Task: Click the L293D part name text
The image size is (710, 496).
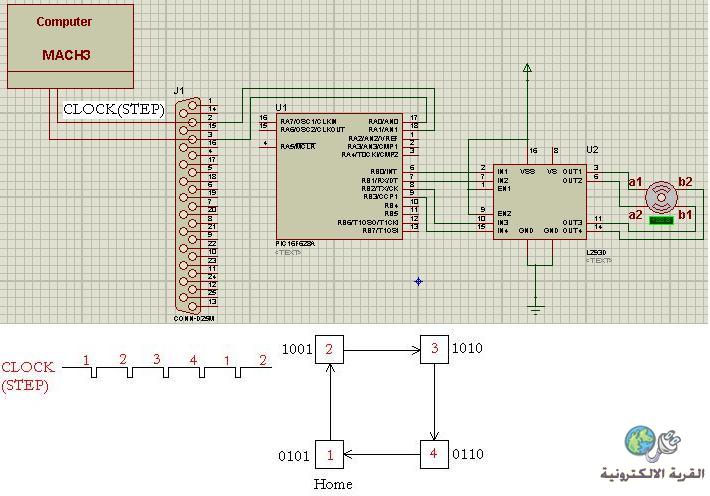Action: 596,252
